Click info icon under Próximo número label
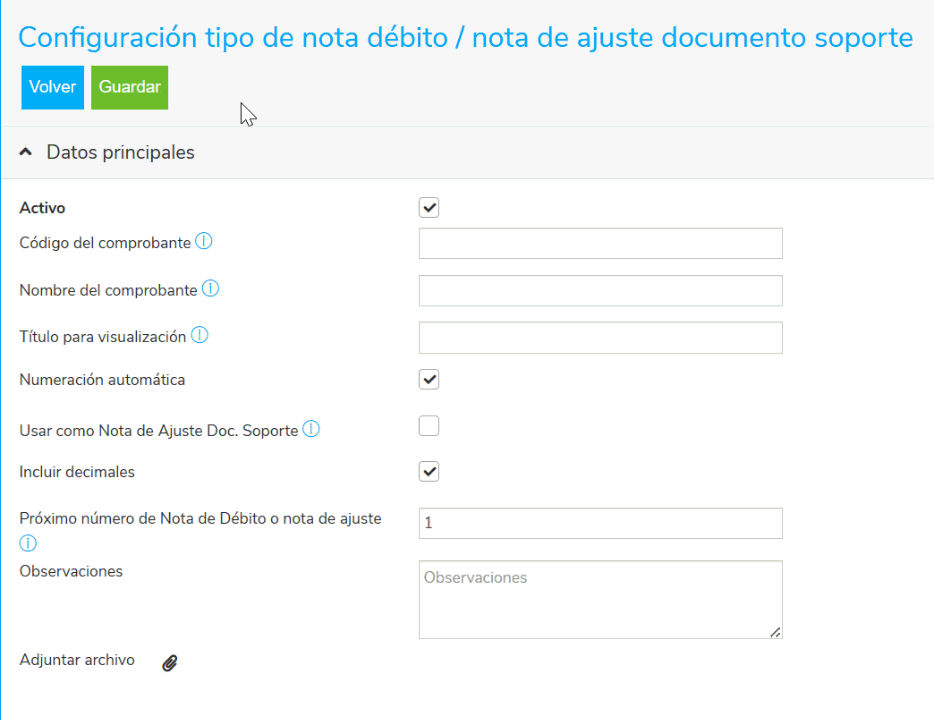The height and width of the screenshot is (720, 934). (x=28, y=544)
